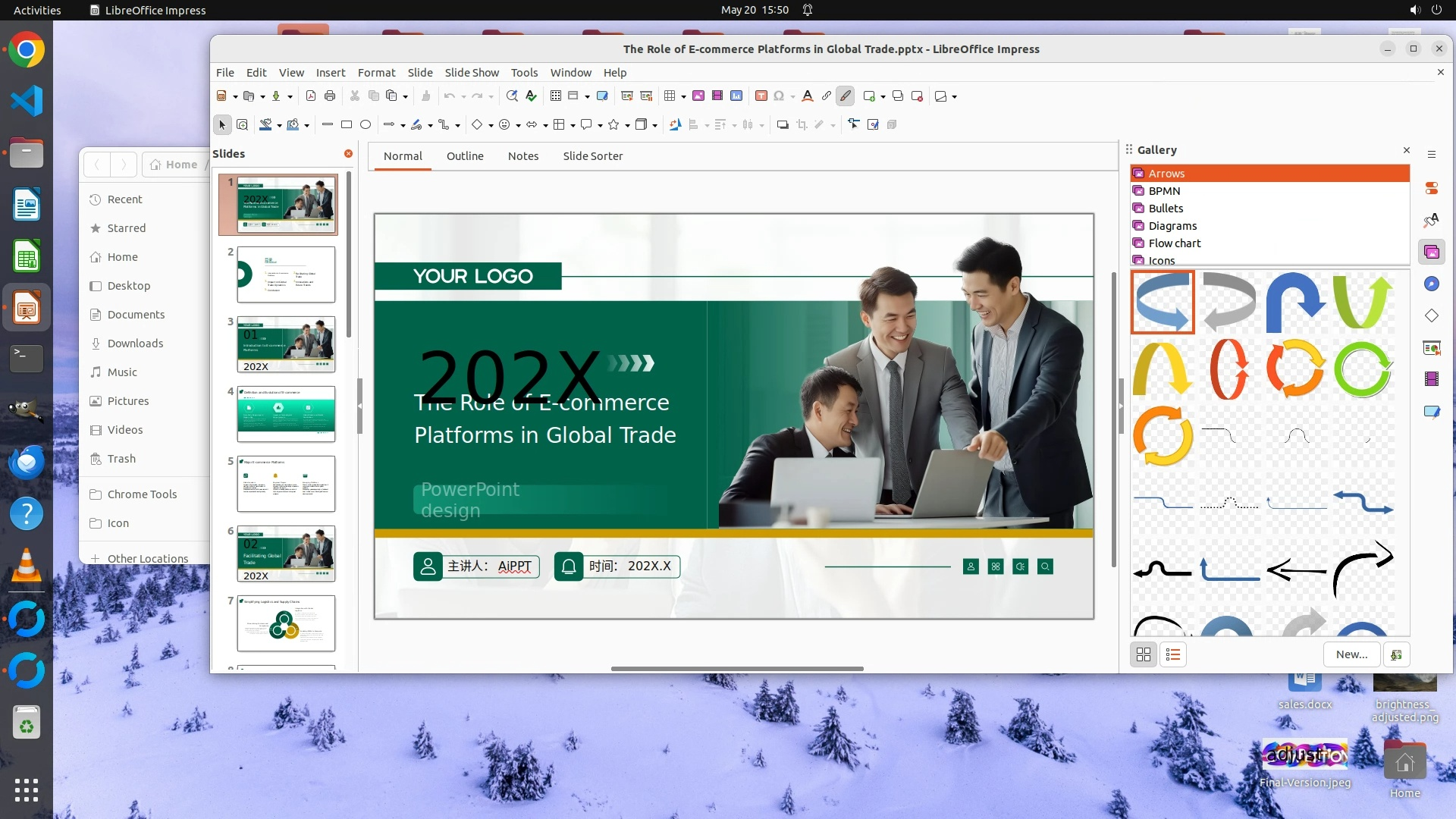The image size is (1456, 819).
Task: Toggle the Display Grid button
Action: [x=556, y=96]
